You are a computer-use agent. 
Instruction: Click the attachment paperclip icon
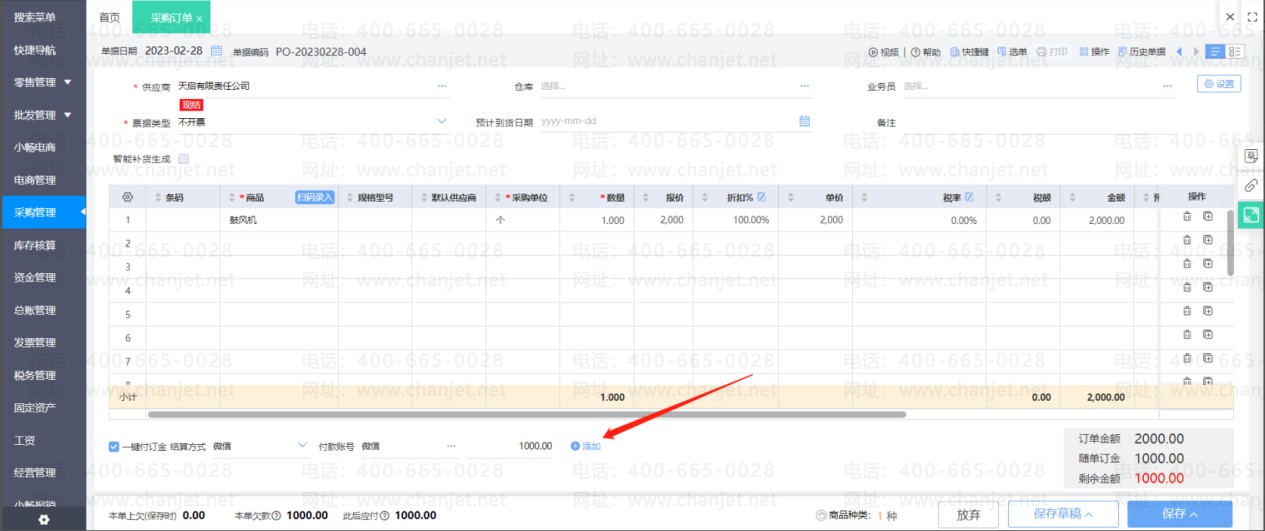point(1251,186)
